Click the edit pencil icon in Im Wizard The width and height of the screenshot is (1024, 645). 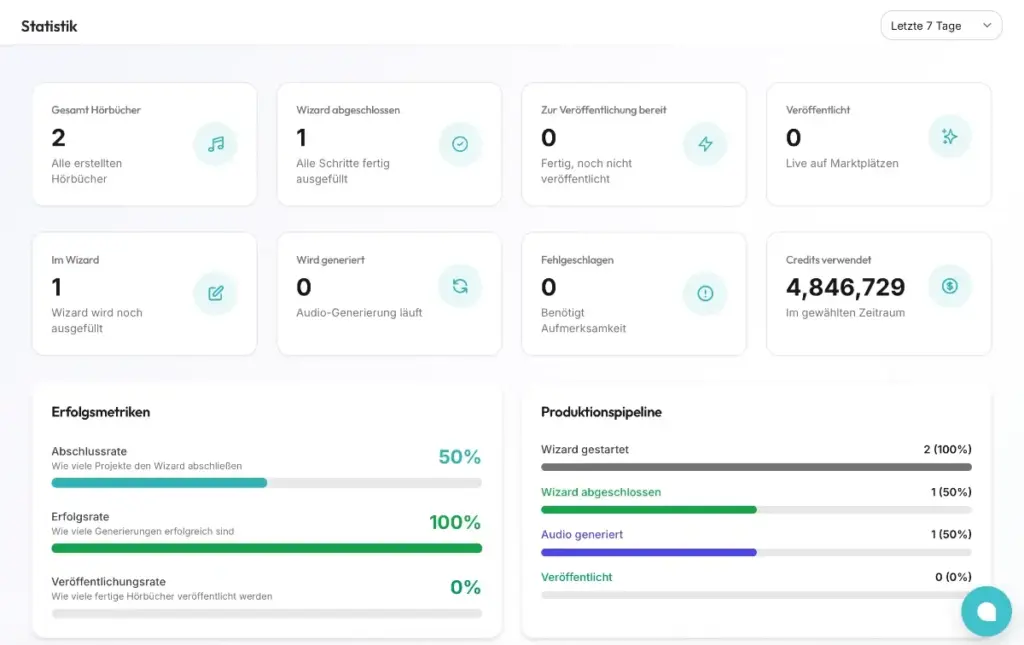(x=215, y=293)
